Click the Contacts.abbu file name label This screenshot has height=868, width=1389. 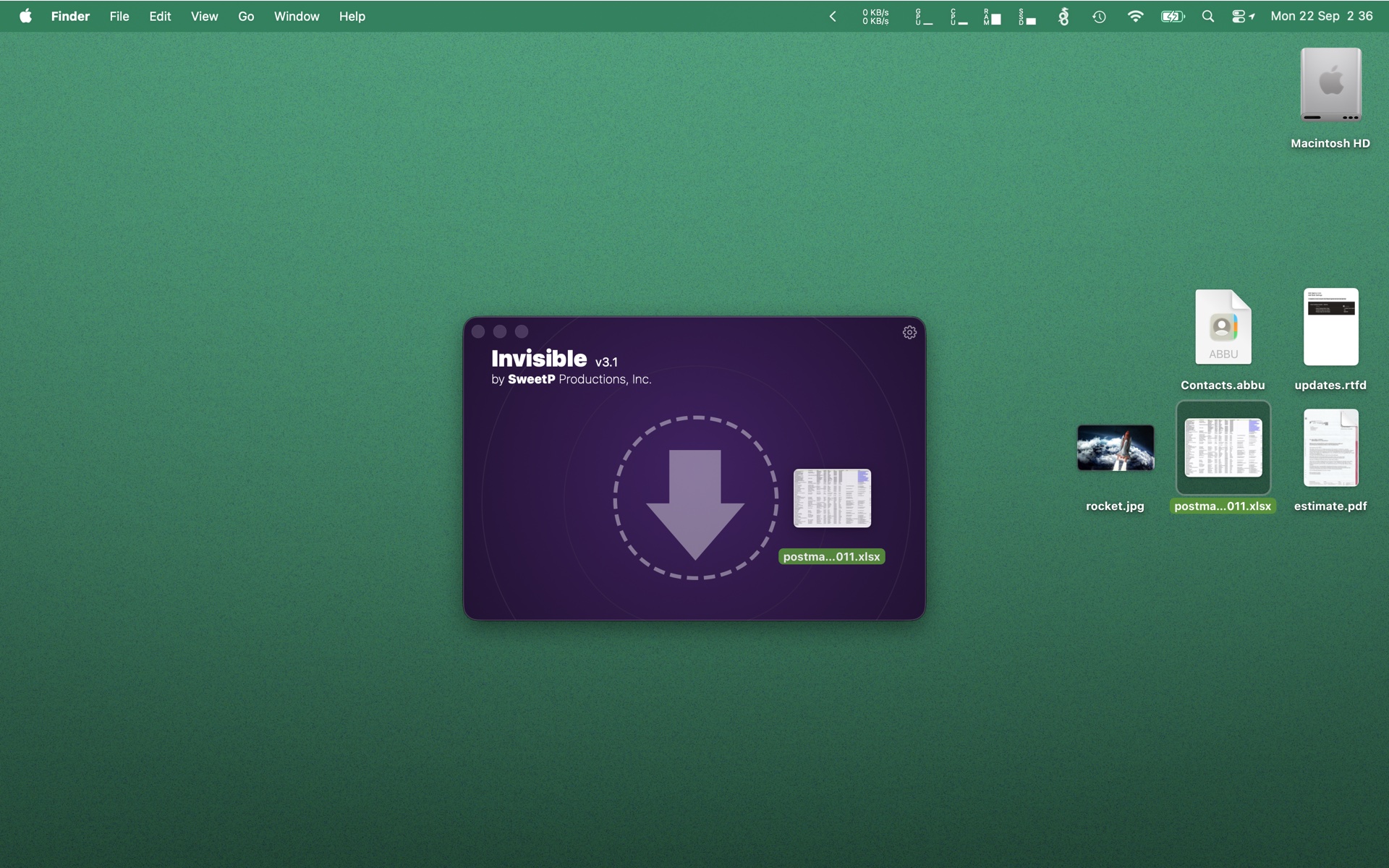tap(1223, 386)
